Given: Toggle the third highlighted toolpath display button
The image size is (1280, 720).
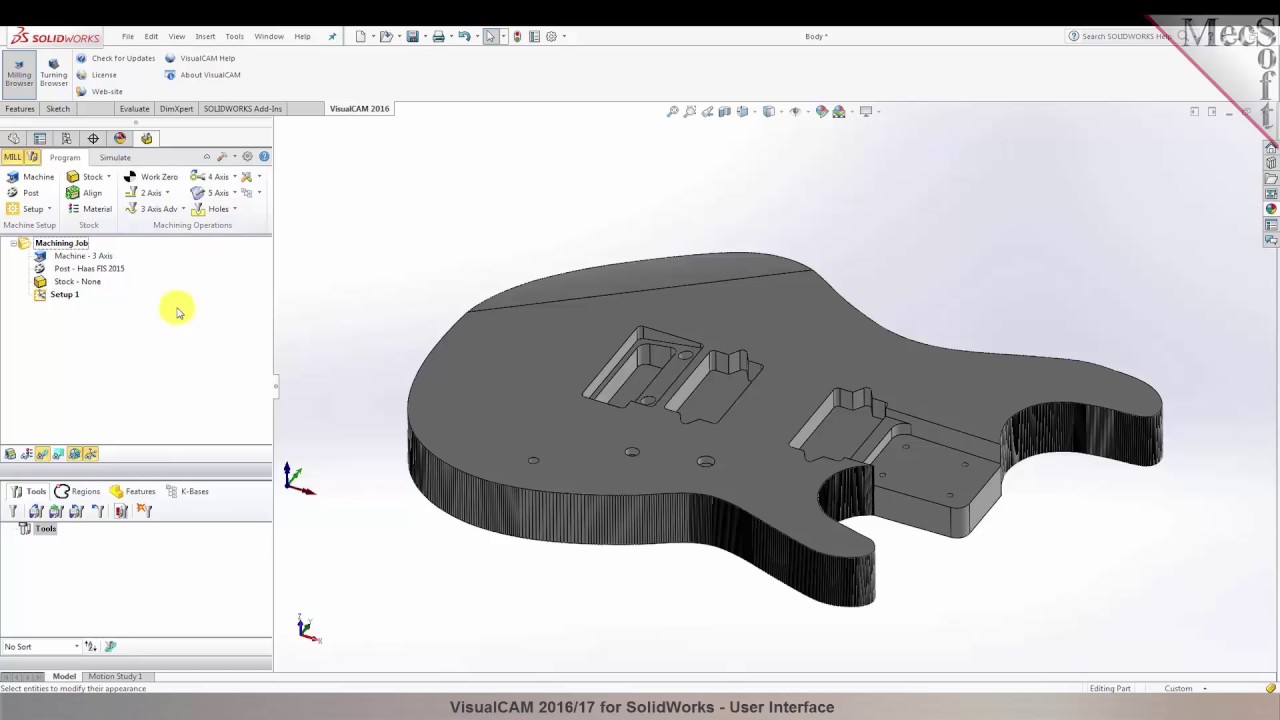Looking at the screenshot, I should click(x=42, y=454).
